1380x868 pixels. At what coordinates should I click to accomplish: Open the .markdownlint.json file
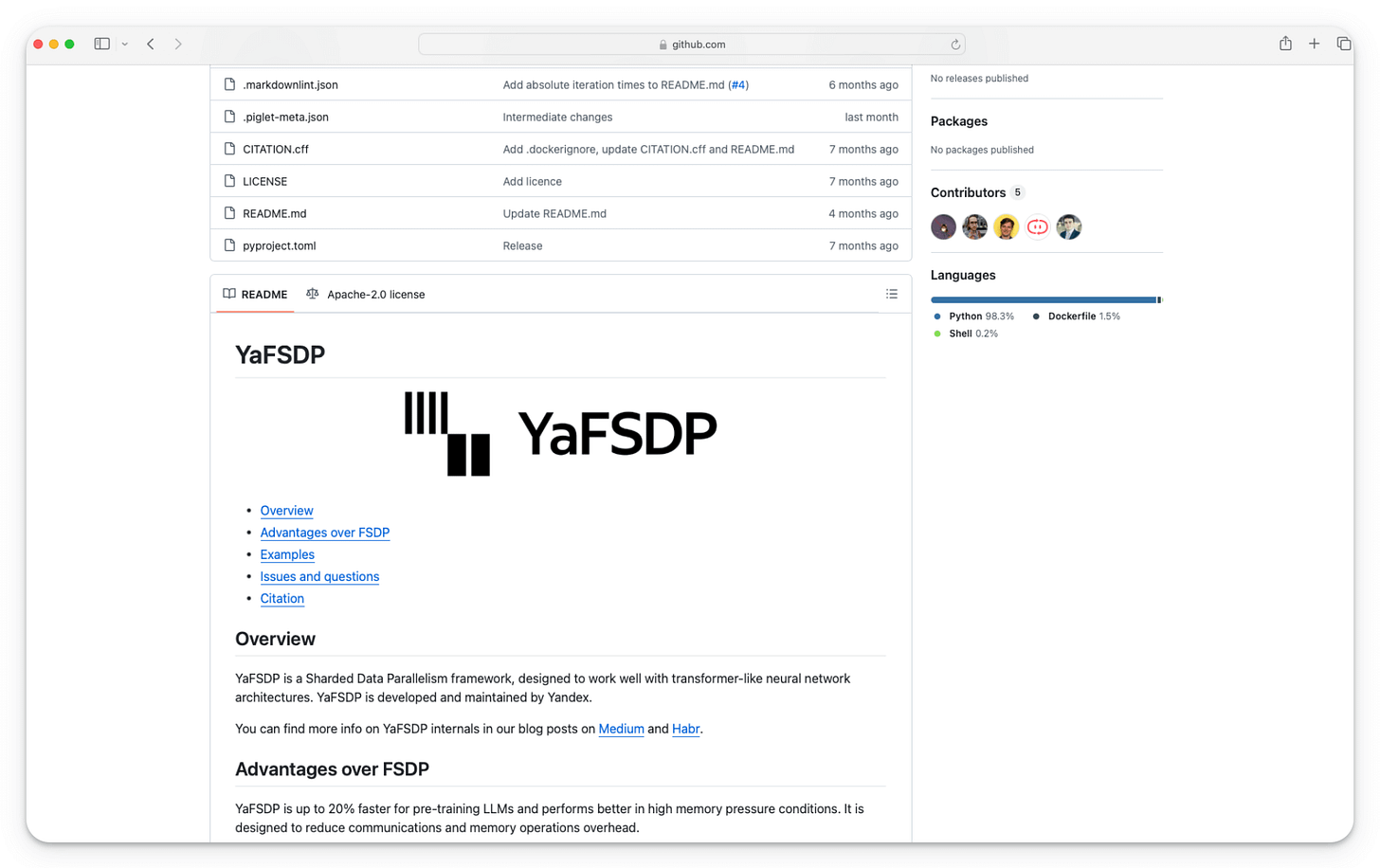click(290, 85)
